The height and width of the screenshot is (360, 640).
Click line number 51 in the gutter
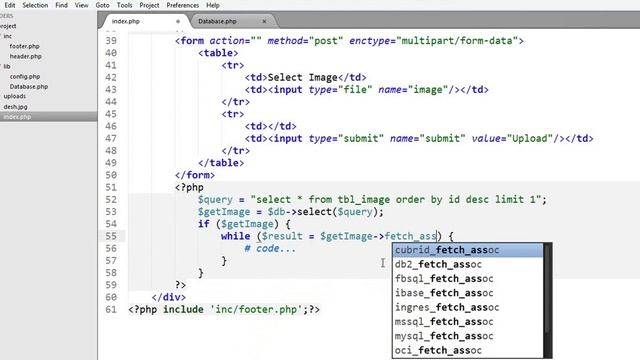(111, 187)
